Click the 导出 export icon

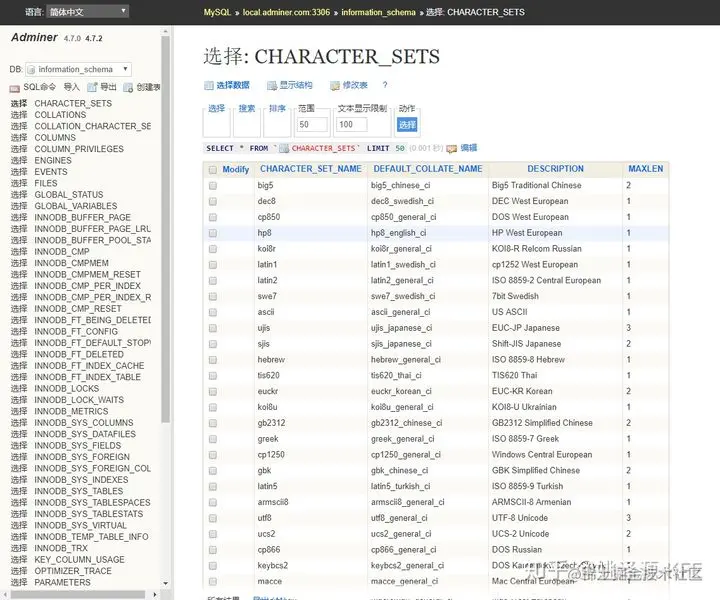click(x=92, y=87)
